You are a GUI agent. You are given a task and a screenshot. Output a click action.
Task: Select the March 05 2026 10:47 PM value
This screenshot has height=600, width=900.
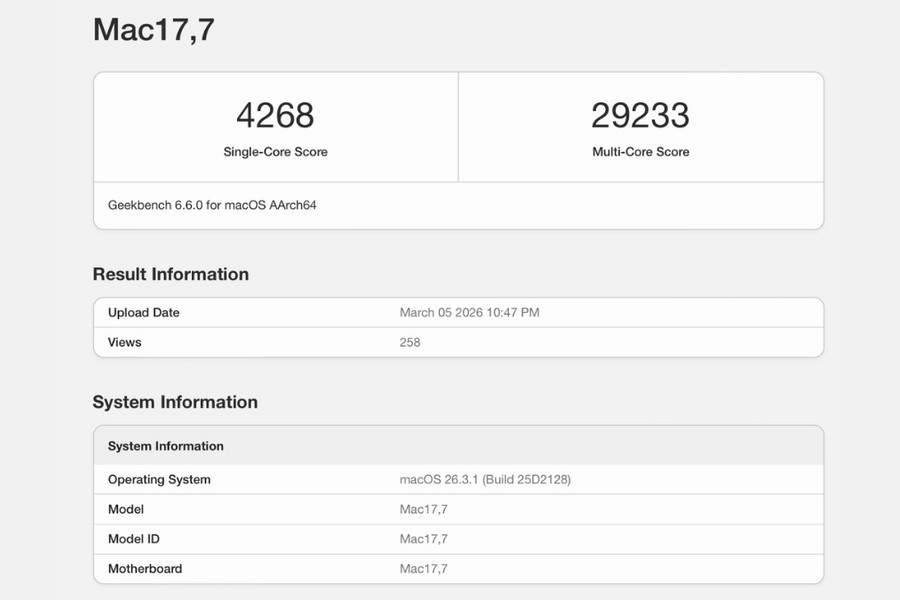pyautogui.click(x=470, y=313)
